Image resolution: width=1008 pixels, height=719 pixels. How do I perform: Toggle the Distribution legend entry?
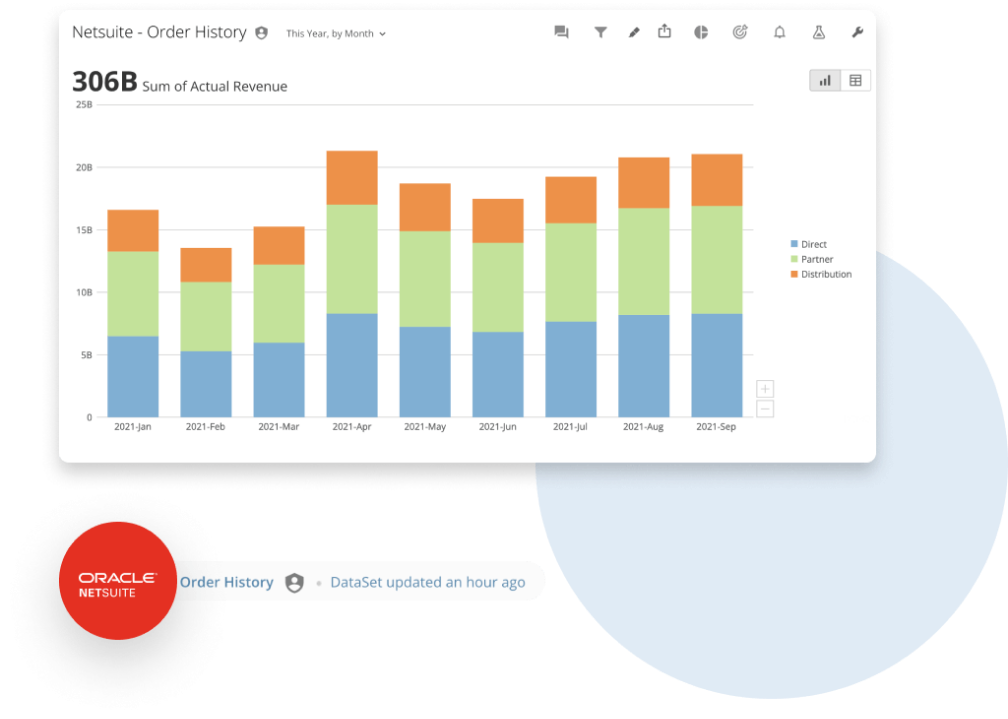(821, 274)
